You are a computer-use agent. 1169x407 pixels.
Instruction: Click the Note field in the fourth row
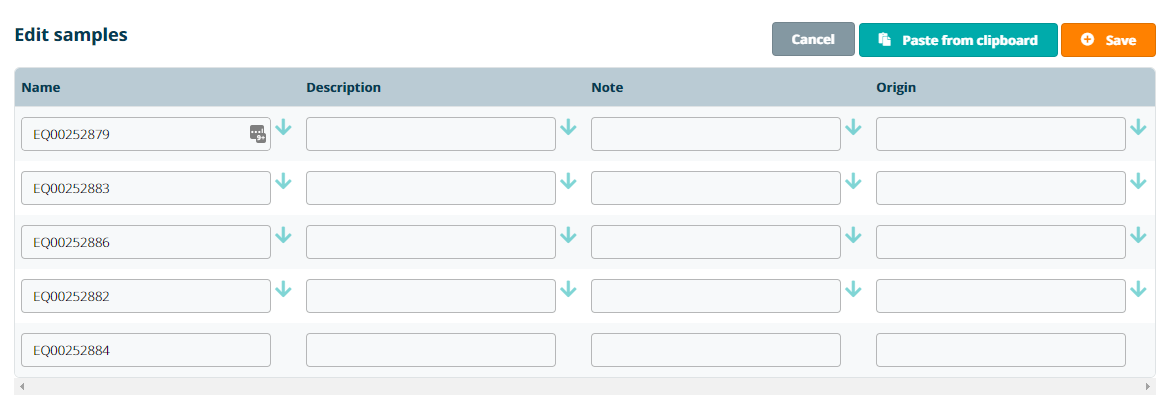[715, 296]
